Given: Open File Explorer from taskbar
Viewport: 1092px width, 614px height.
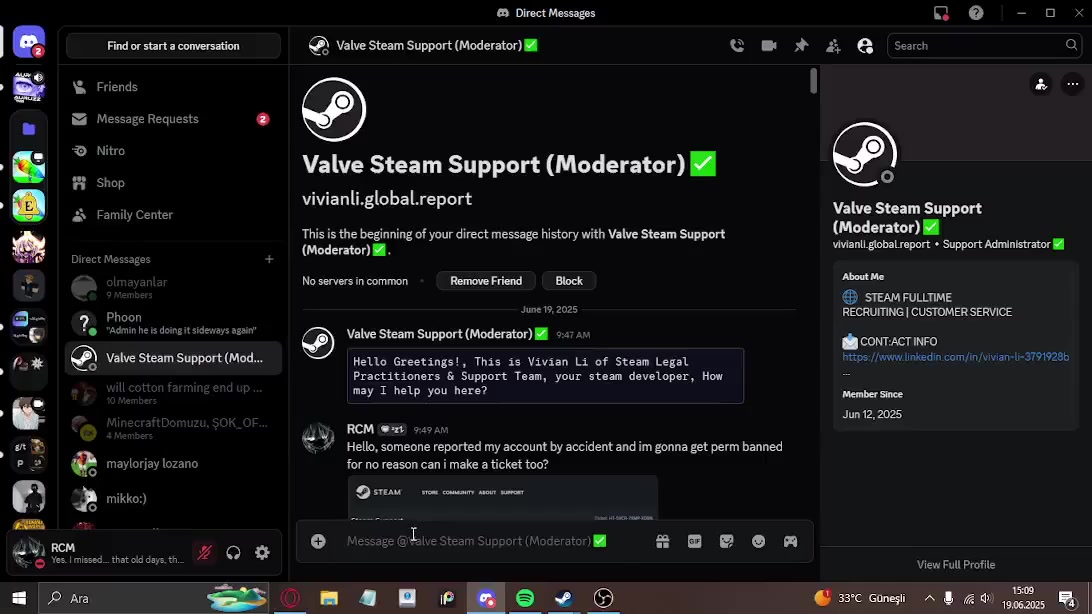Looking at the screenshot, I should (329, 598).
